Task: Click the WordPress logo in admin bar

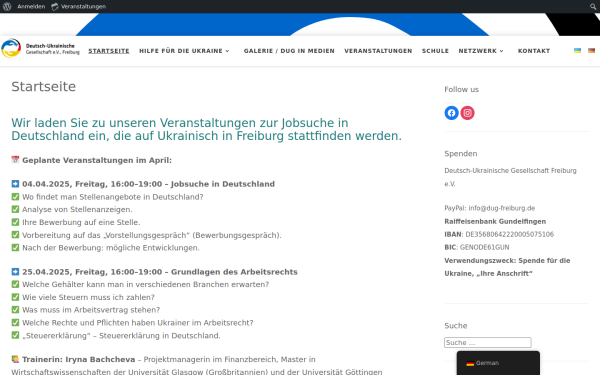Action: point(7,7)
